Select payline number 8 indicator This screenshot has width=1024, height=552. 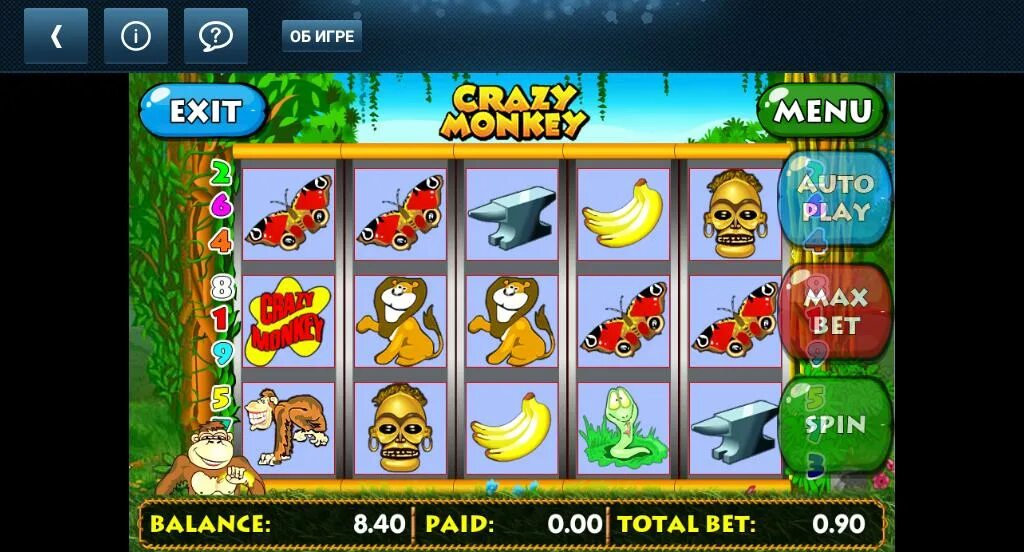click(x=221, y=287)
